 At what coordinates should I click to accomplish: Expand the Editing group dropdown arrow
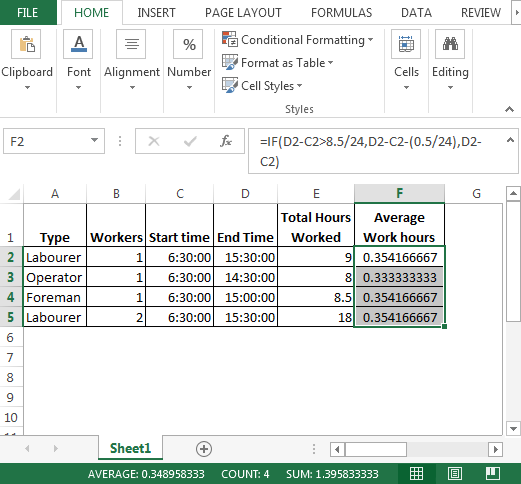click(450, 88)
